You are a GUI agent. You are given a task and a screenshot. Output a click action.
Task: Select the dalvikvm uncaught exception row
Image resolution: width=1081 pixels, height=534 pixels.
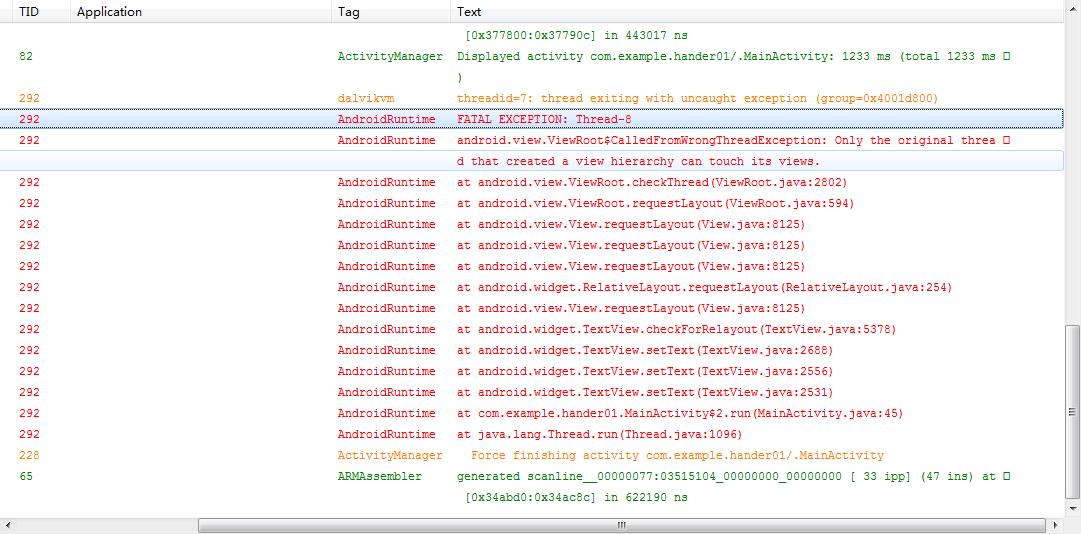697,99
